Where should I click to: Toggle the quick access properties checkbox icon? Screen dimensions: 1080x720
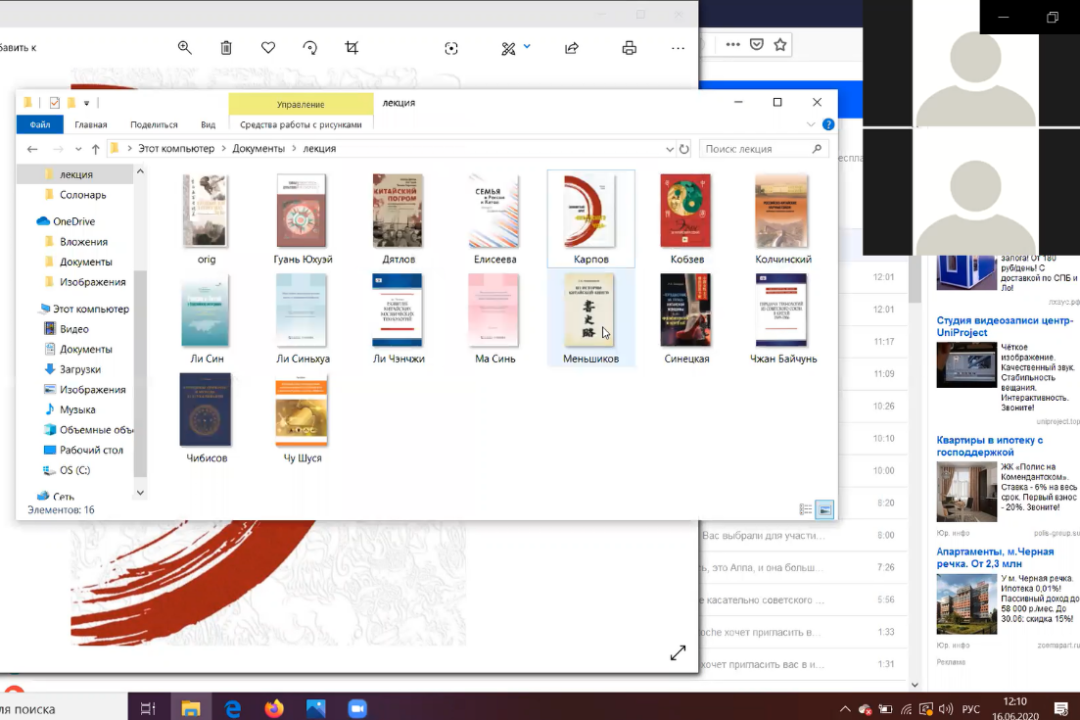point(54,103)
